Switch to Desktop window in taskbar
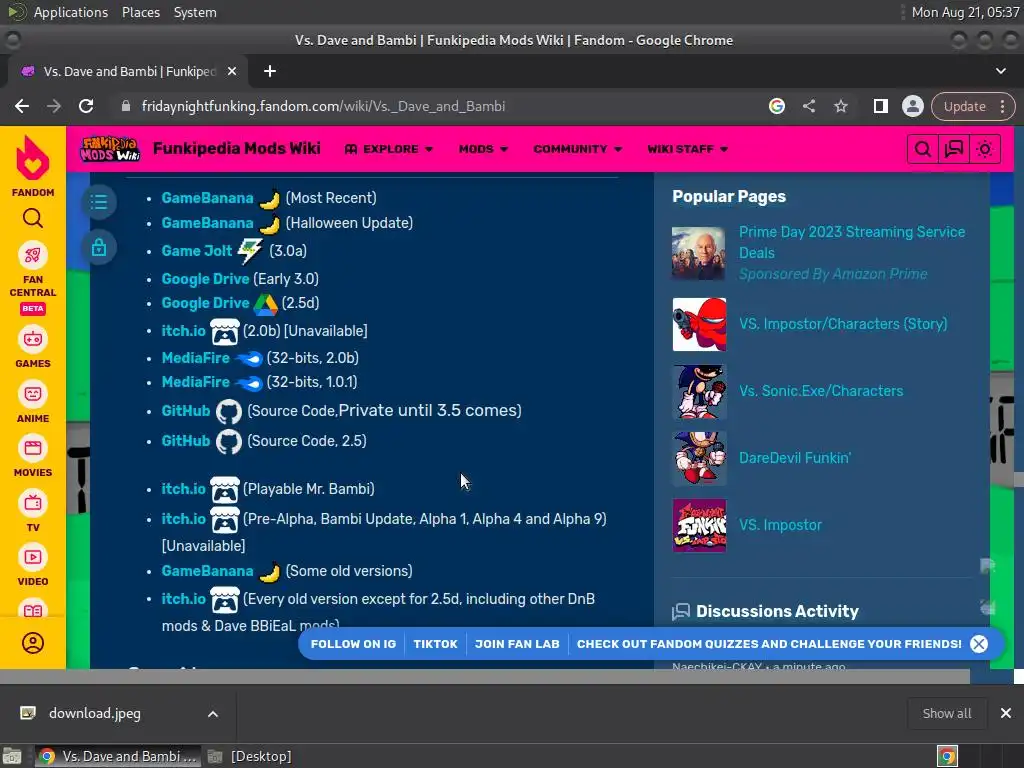This screenshot has width=1024, height=768. coord(250,756)
